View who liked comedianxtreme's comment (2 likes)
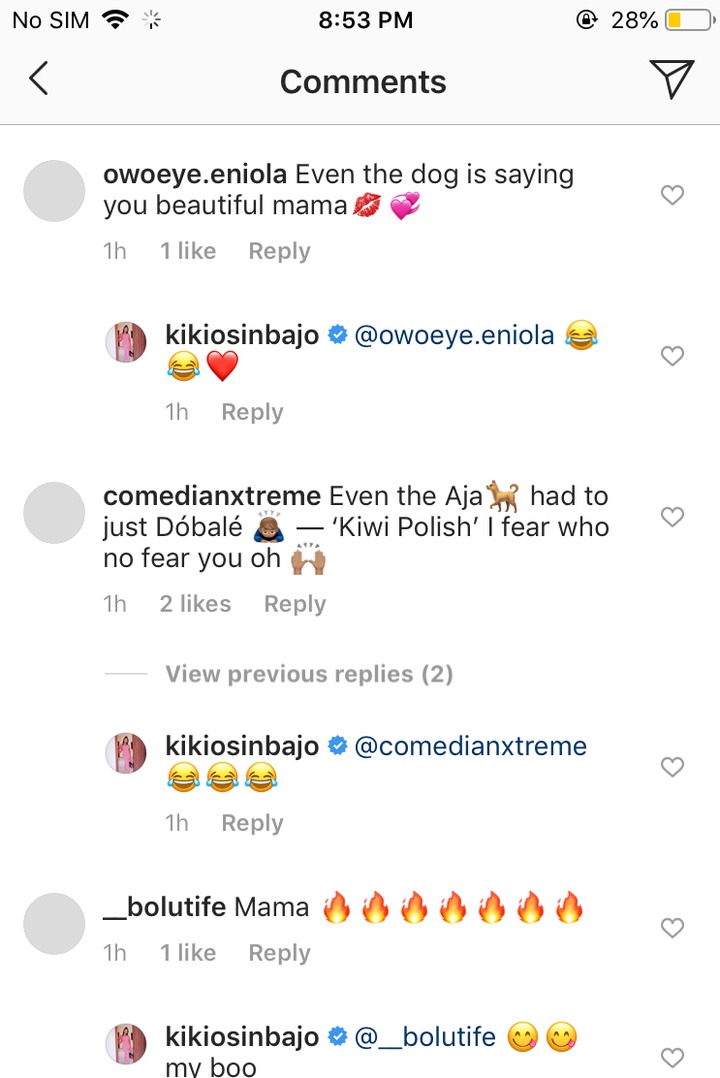The width and height of the screenshot is (720, 1078). [195, 604]
